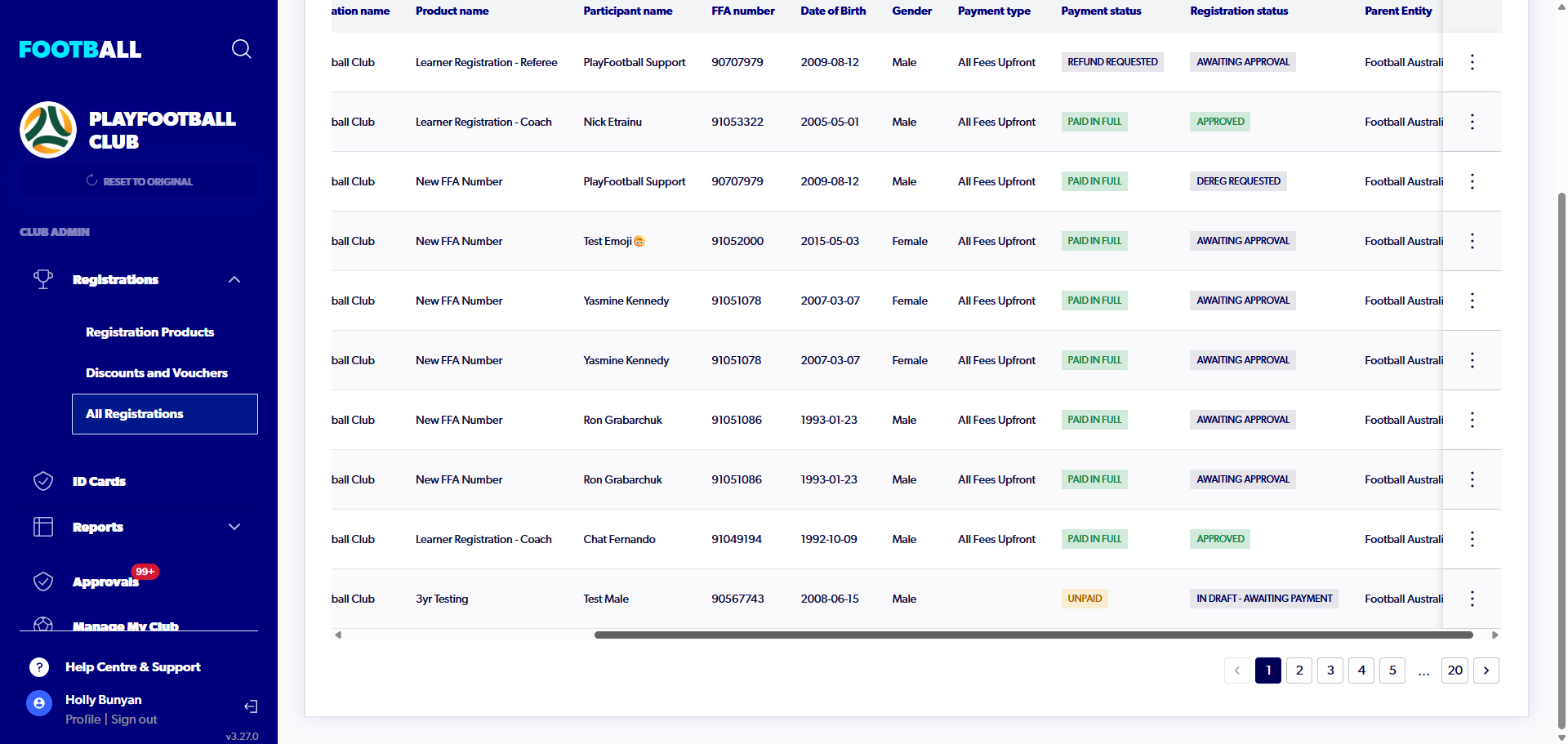This screenshot has width=1568, height=744.
Task: Click the user avatar icon
Action: 39,703
